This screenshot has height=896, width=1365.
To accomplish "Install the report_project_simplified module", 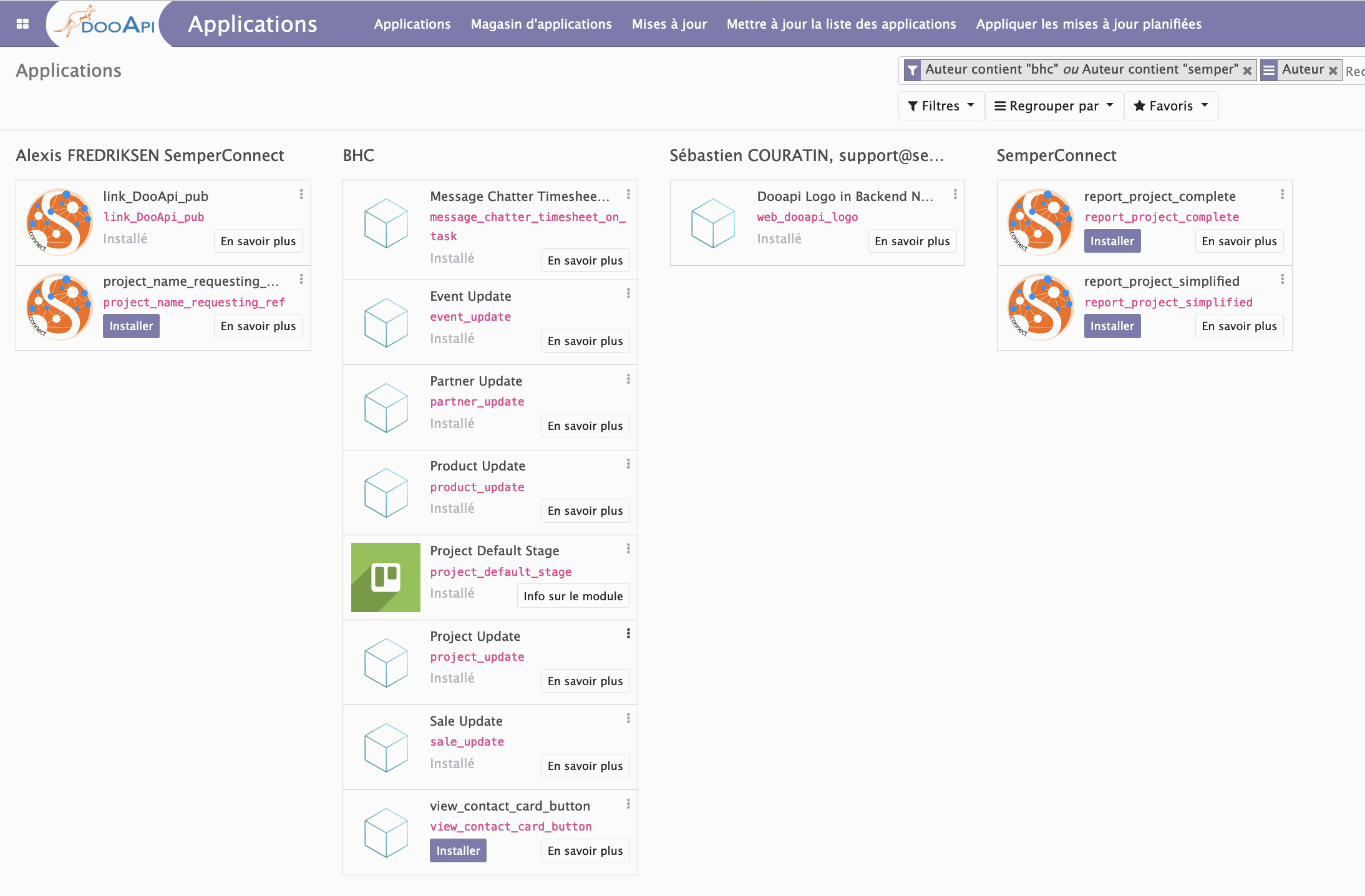I will 1112,326.
